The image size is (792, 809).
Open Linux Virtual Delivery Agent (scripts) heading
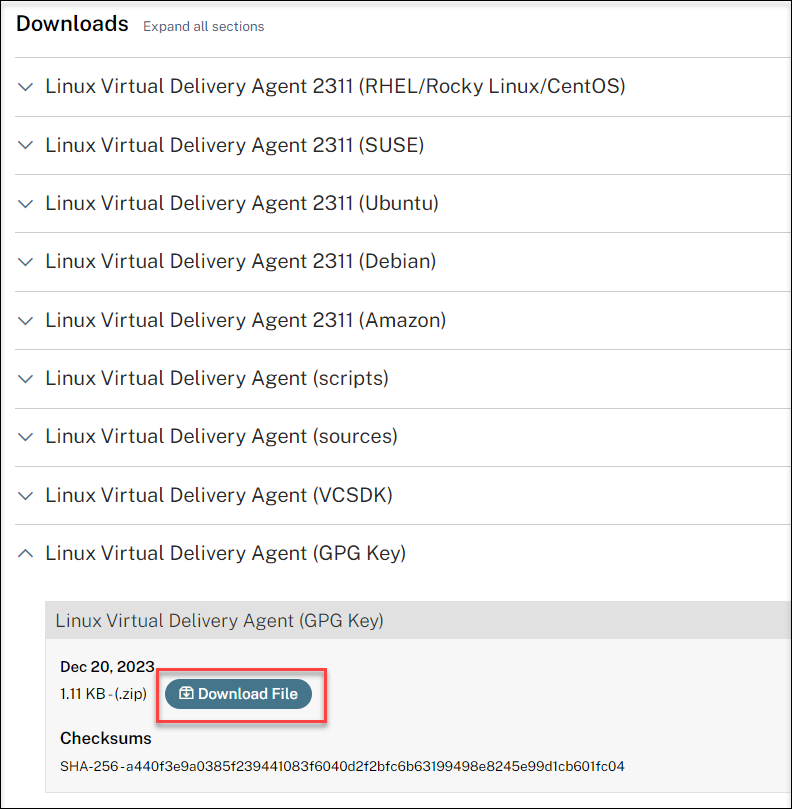(x=217, y=378)
